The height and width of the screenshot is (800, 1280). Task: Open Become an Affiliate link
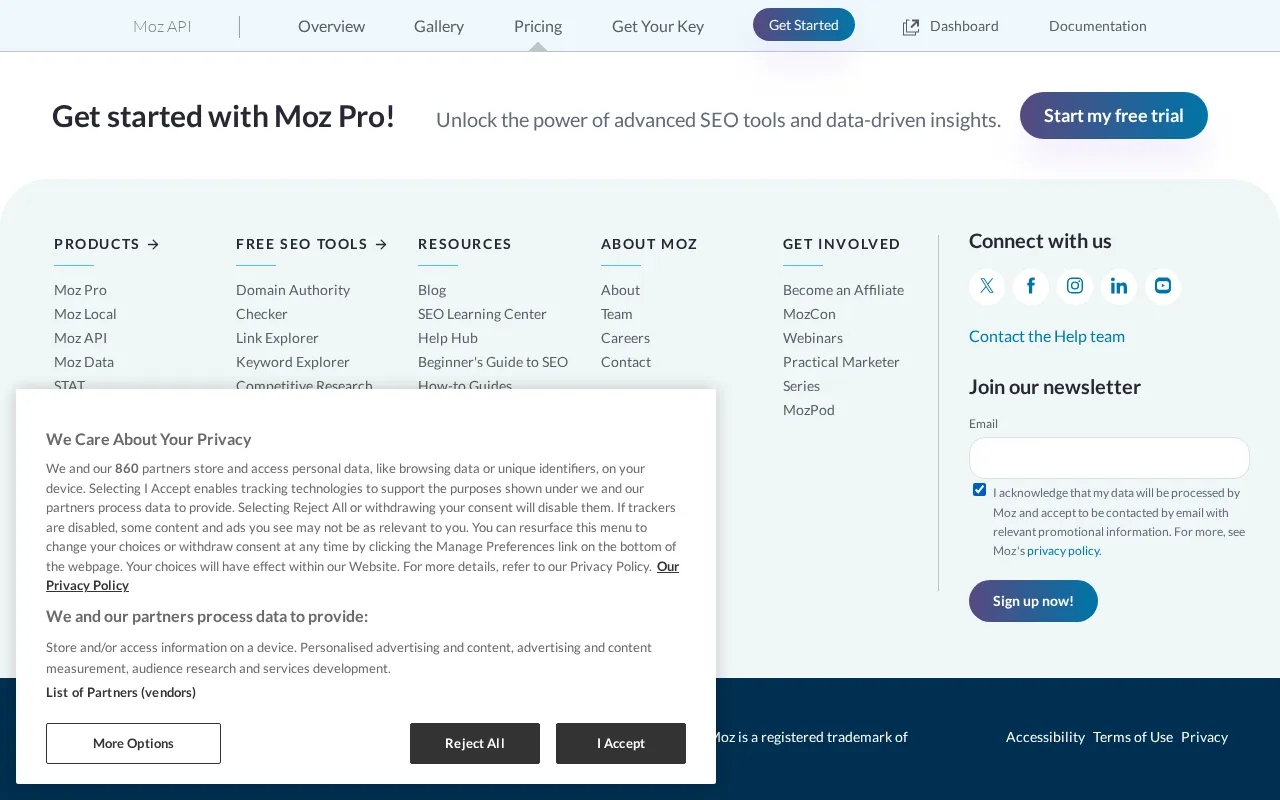coord(843,290)
